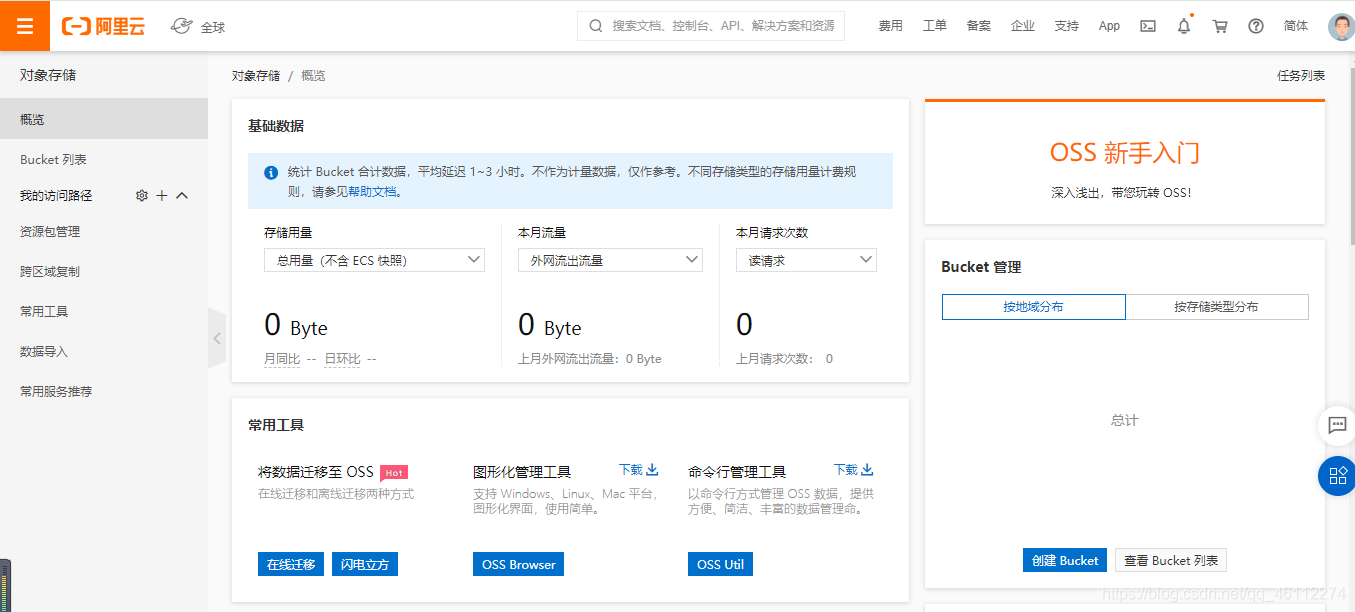Switch language with 简体
This screenshot has width=1355, height=612.
coord(1296,26)
